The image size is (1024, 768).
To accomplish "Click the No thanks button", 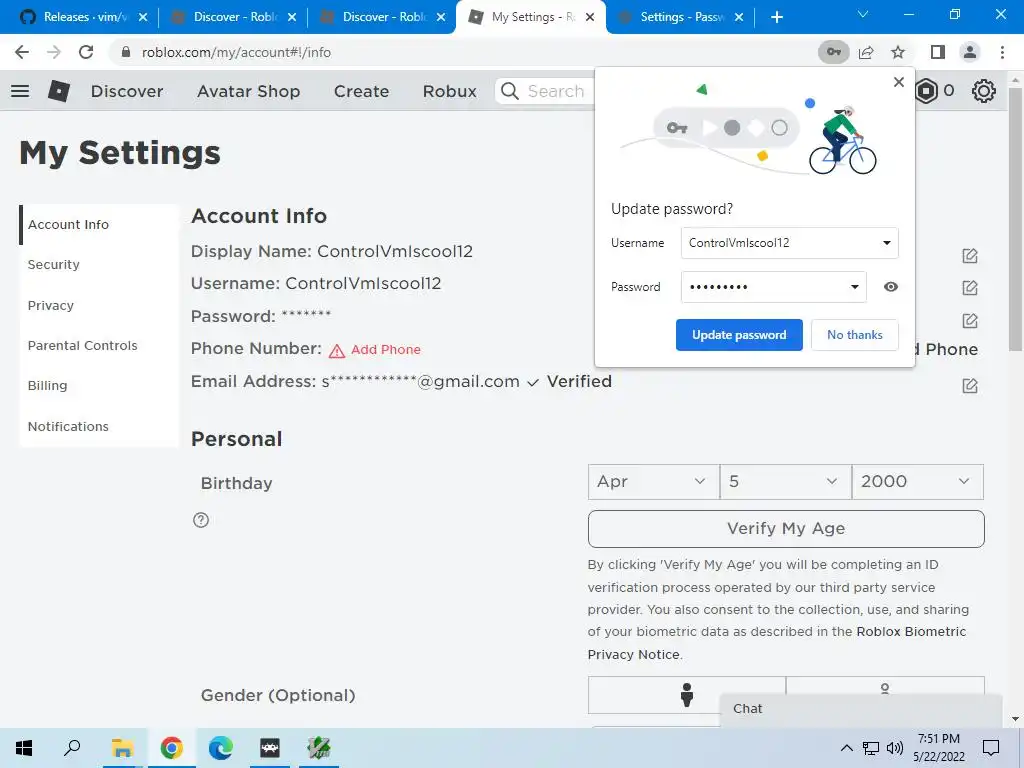I will tap(855, 335).
